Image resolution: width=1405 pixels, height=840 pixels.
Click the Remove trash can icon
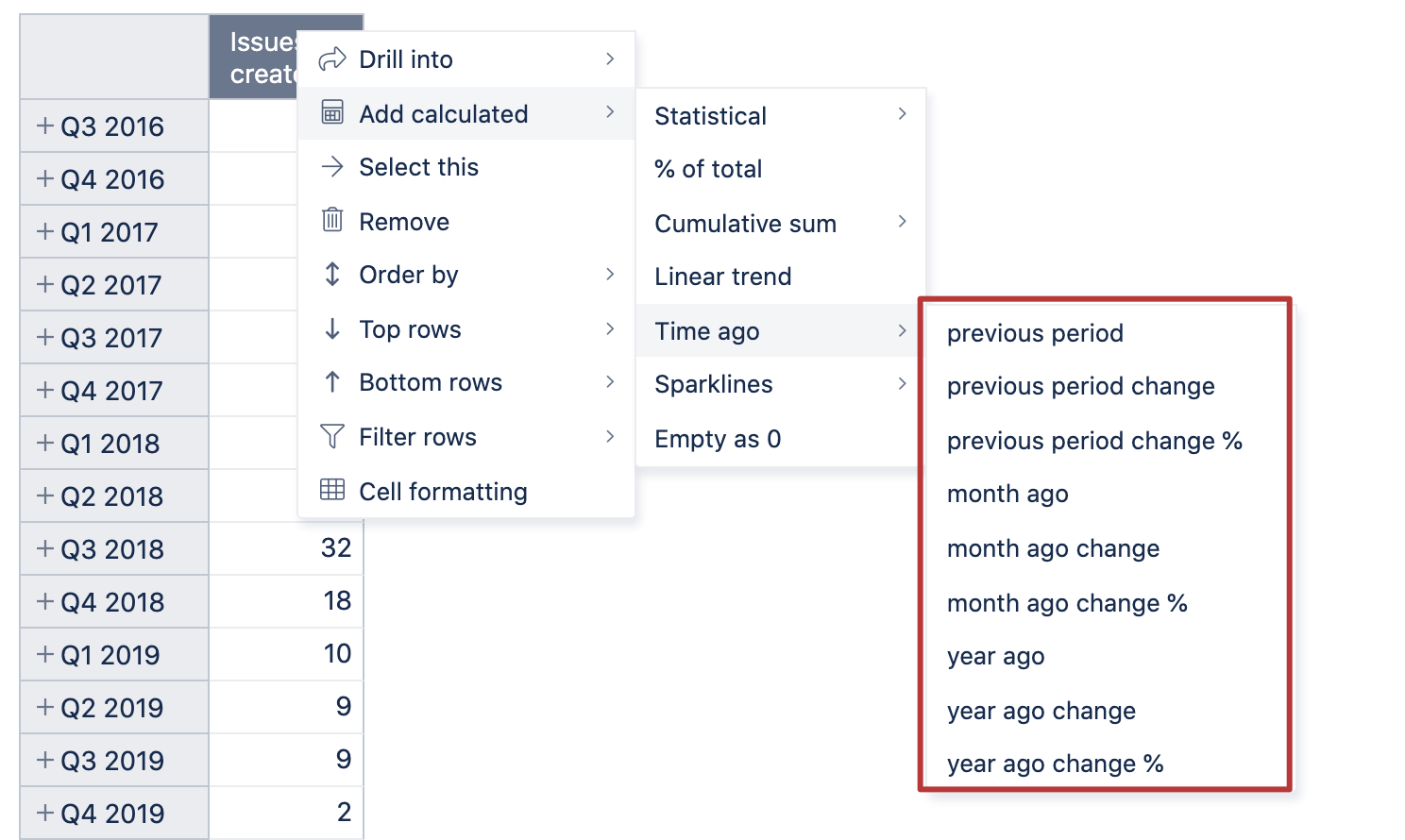point(332,220)
